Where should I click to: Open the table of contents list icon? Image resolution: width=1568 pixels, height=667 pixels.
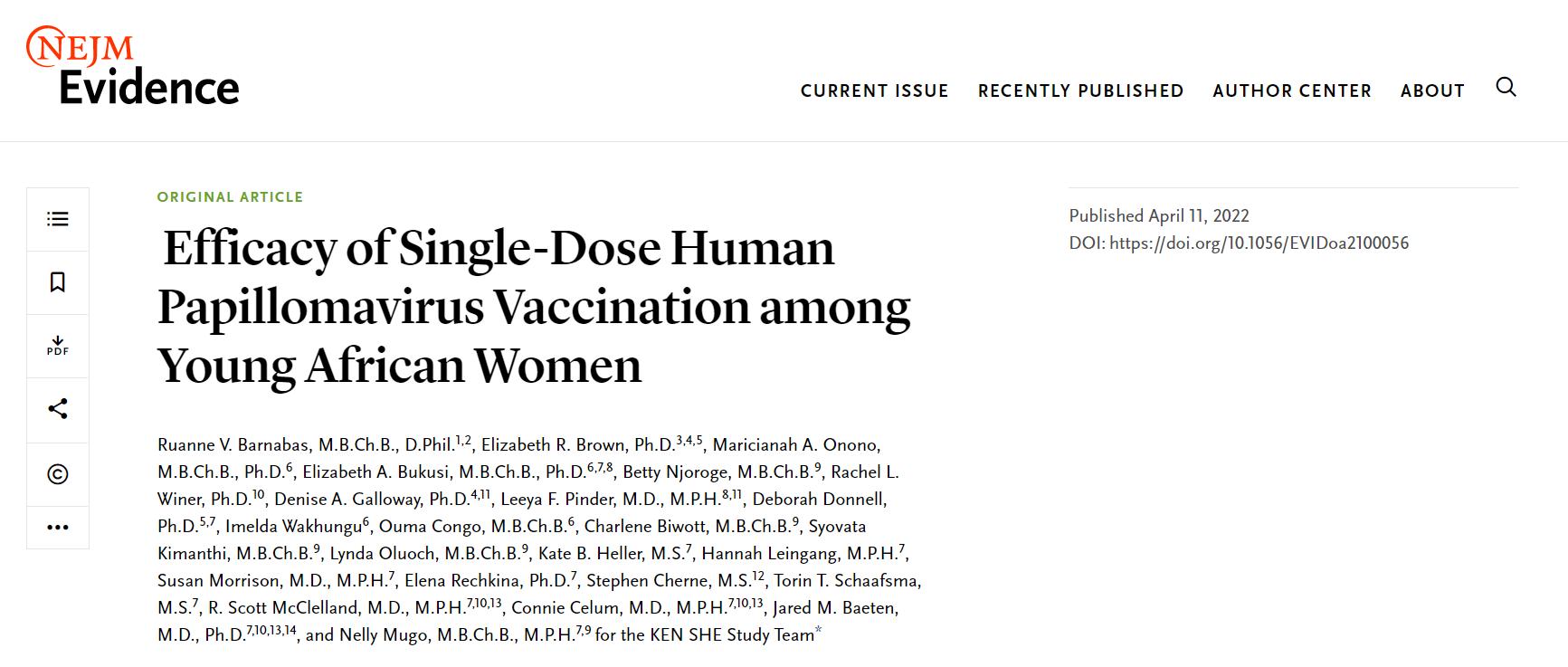click(x=58, y=219)
